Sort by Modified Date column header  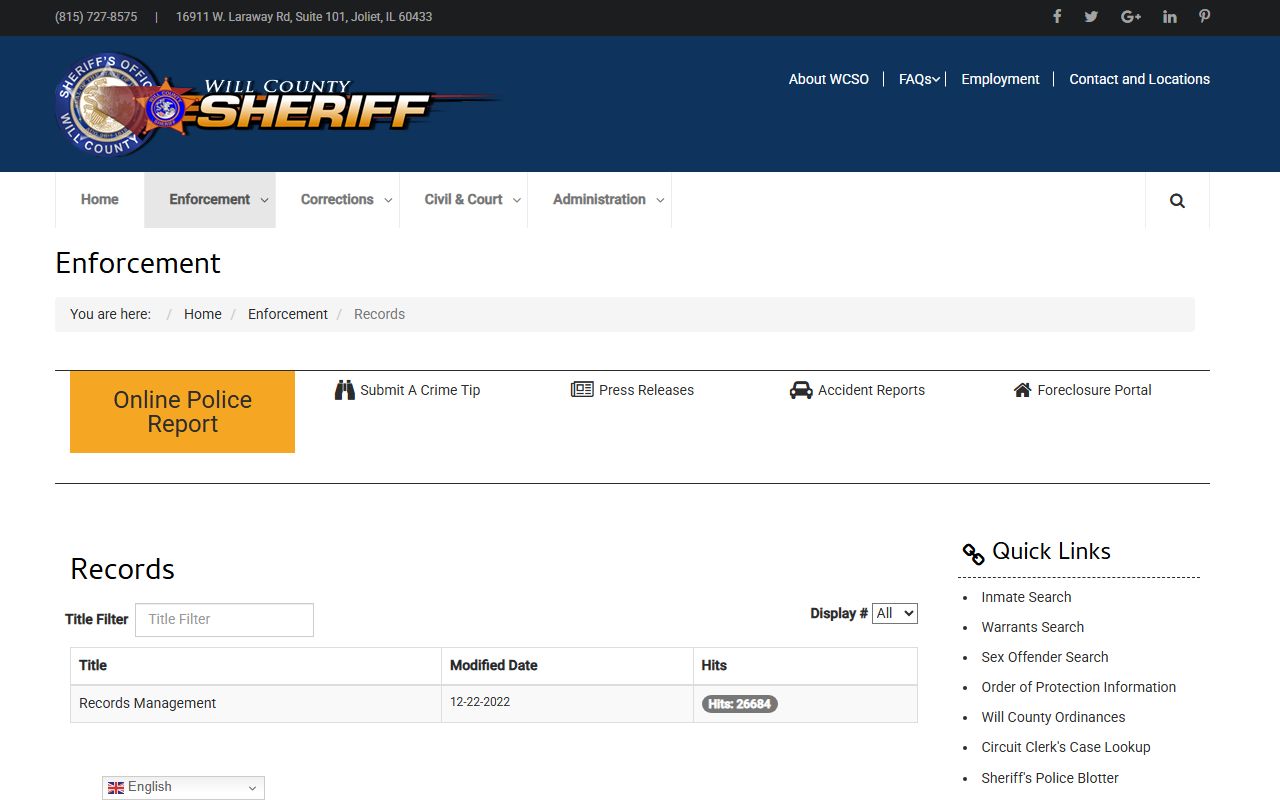[494, 665]
